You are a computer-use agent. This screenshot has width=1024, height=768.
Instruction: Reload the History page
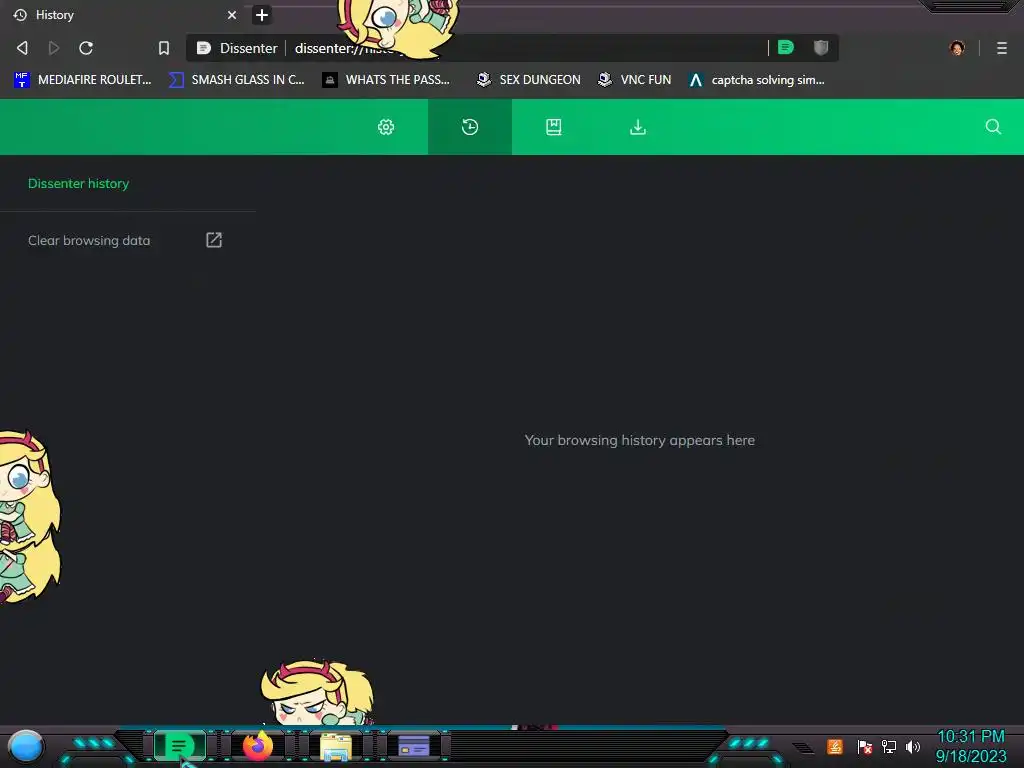86,48
